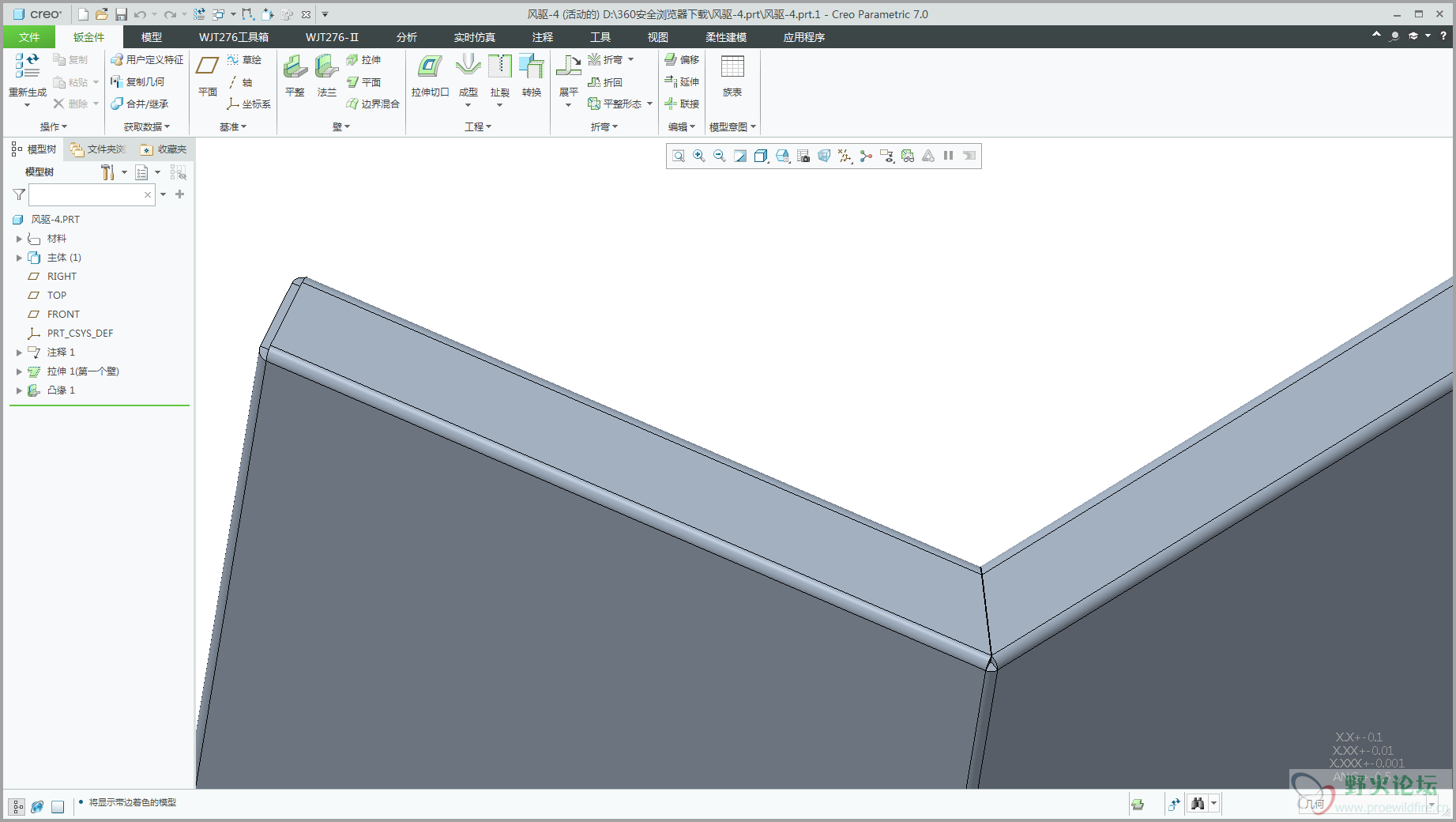Click the refit view icon in graphics toolbar
The height and width of the screenshot is (822, 1456).
click(679, 156)
